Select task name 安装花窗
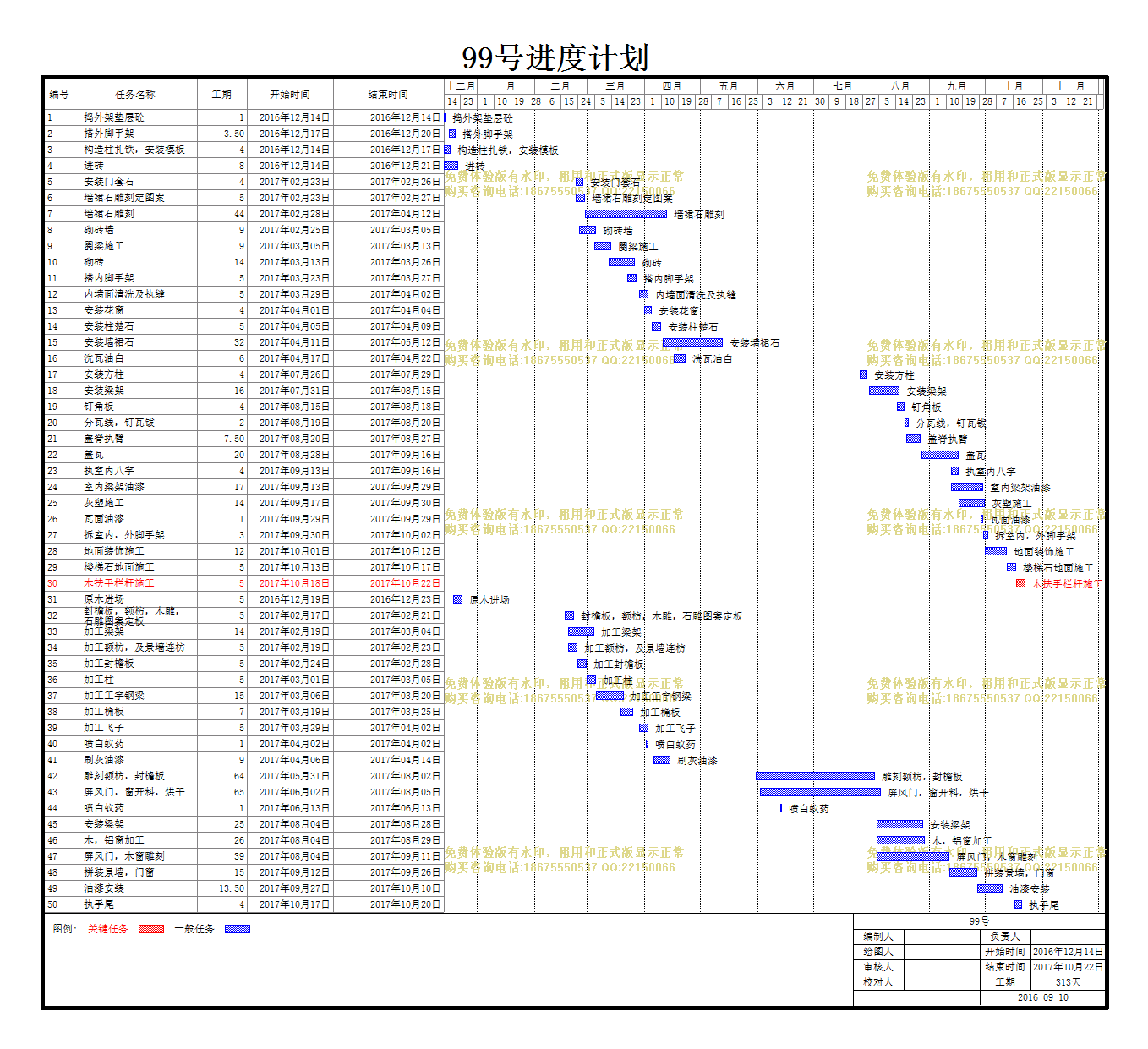 pos(104,310)
